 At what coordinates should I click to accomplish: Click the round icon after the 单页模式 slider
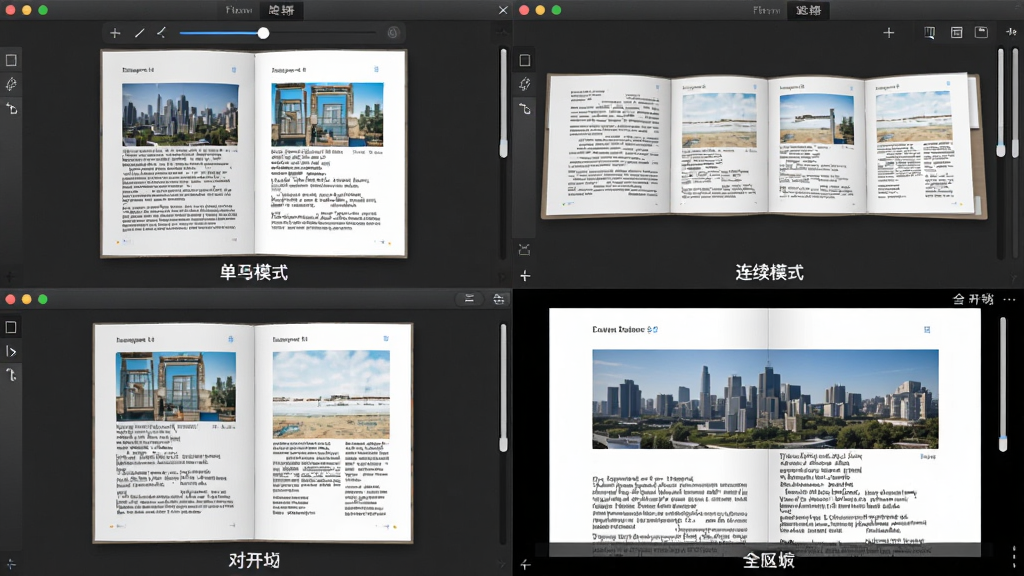[x=392, y=33]
